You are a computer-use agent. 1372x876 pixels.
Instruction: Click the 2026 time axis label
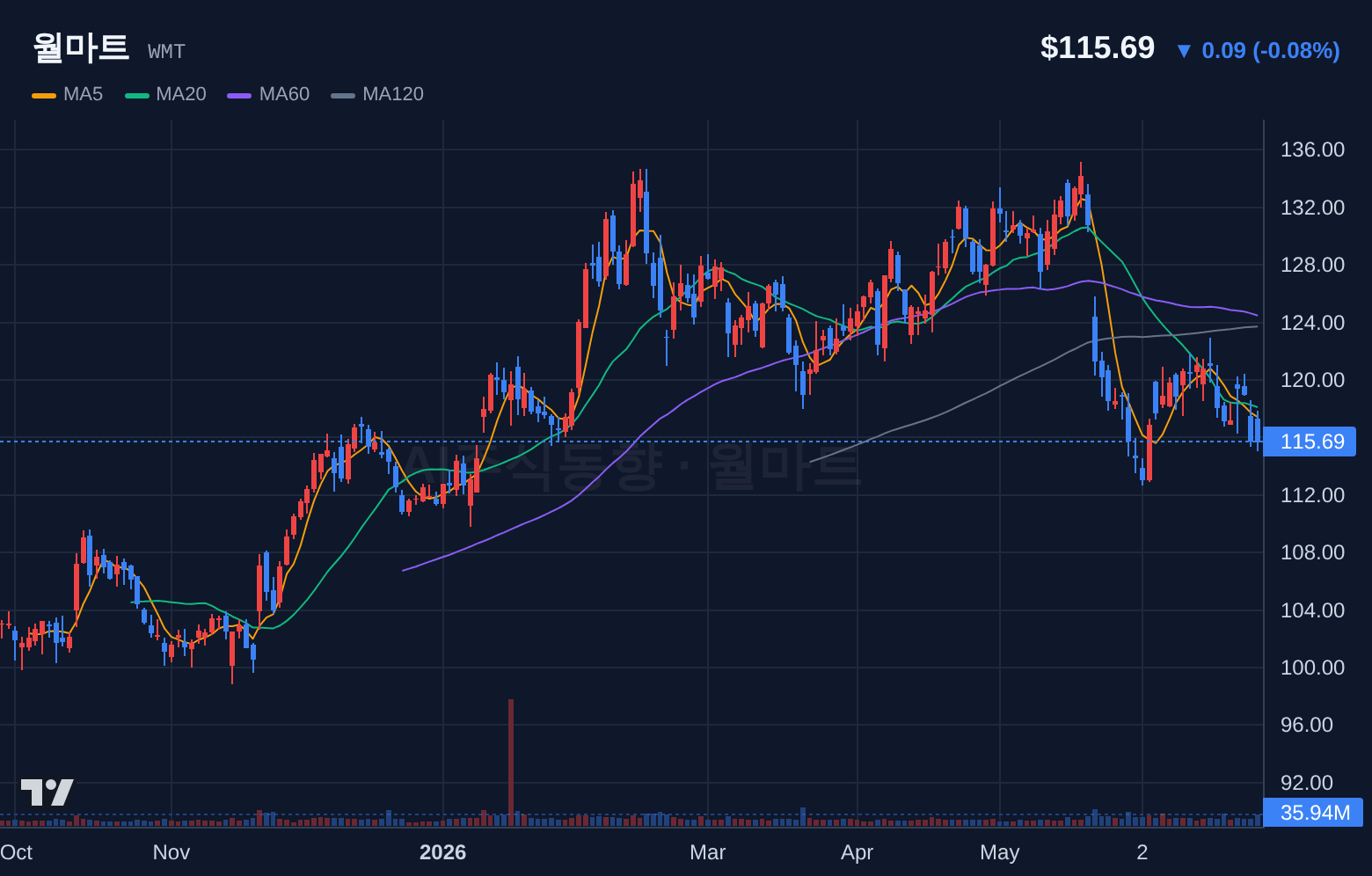point(443,852)
